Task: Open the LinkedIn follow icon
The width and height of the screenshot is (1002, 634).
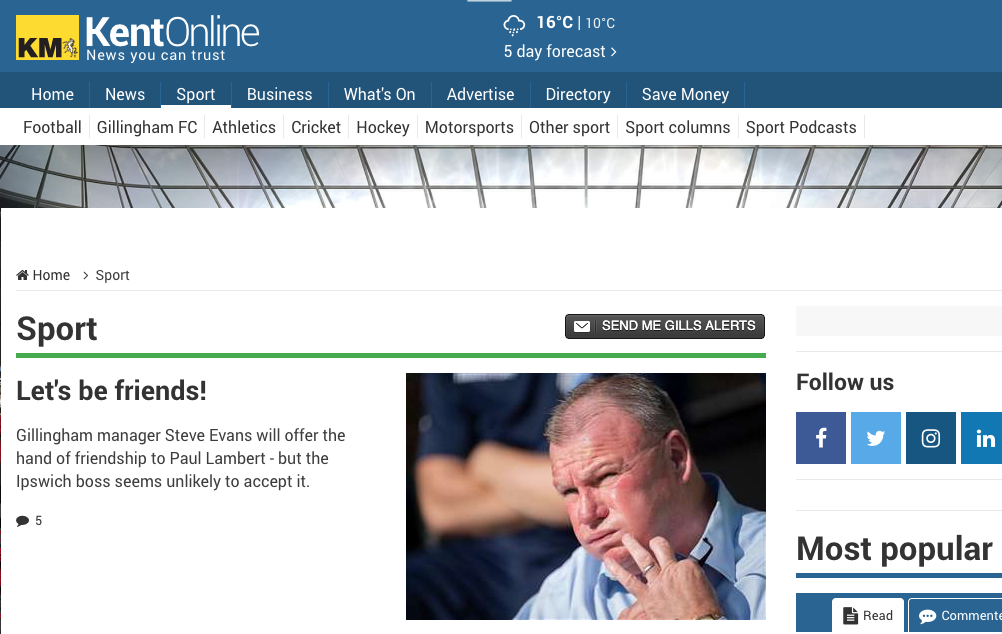Action: click(982, 438)
